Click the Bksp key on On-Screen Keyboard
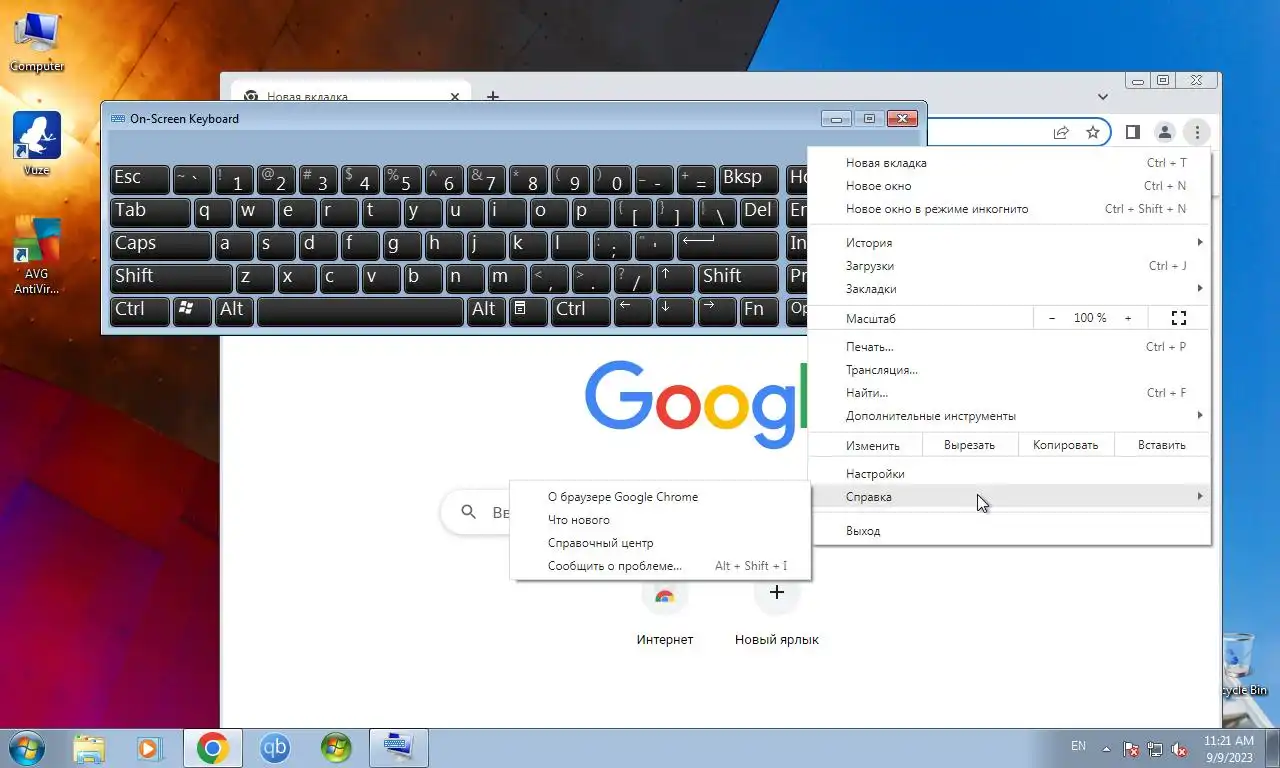This screenshot has height=768, width=1280. 750,179
